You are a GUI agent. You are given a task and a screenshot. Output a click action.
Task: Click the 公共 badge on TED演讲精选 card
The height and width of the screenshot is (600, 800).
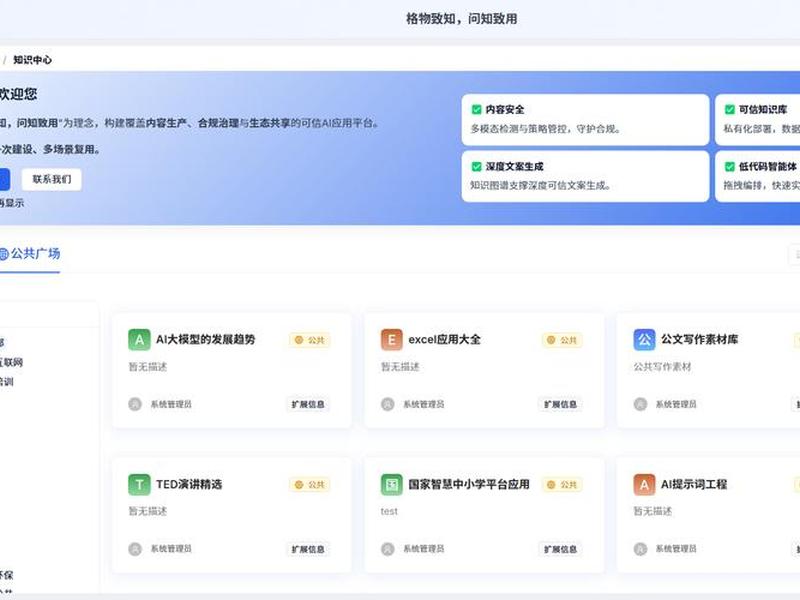(310, 485)
